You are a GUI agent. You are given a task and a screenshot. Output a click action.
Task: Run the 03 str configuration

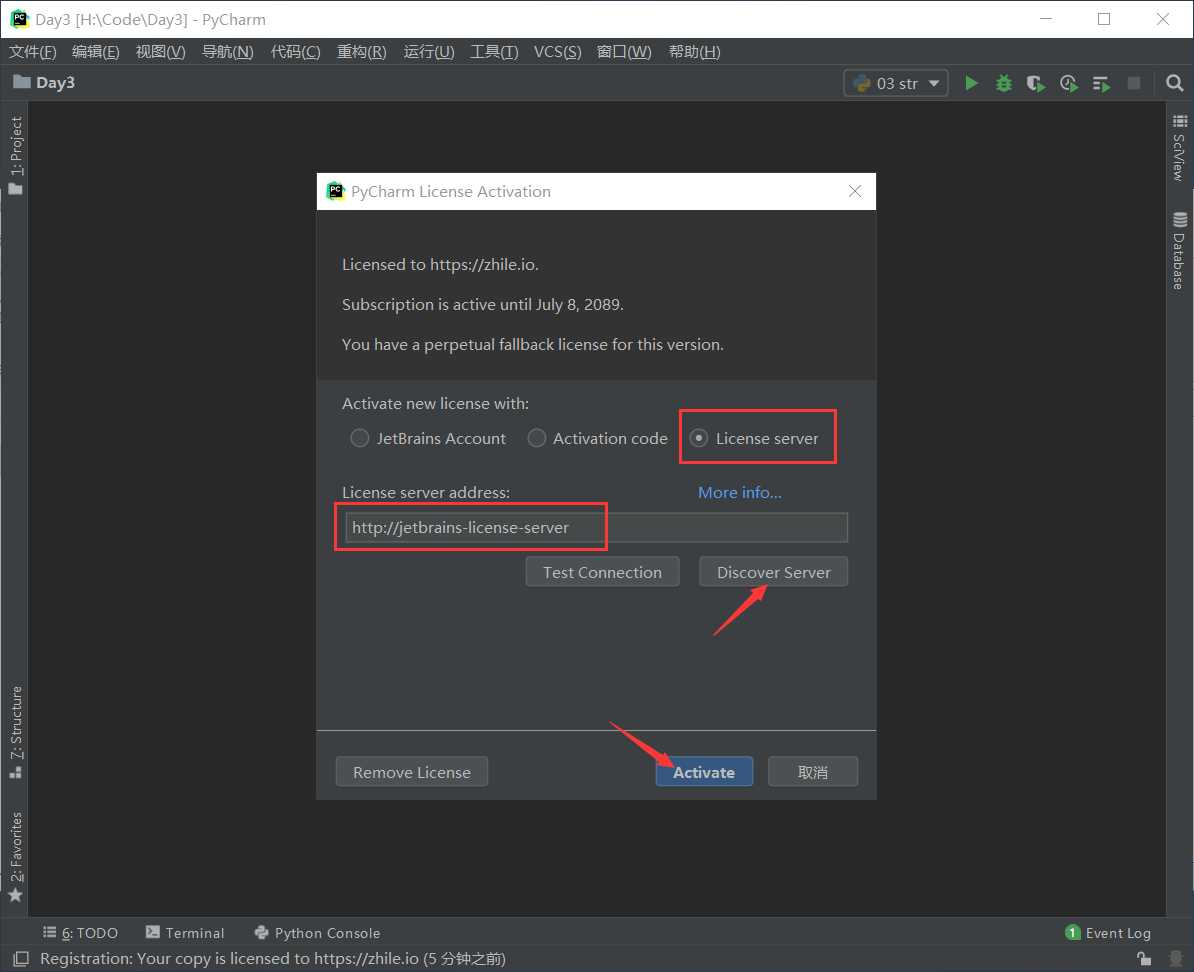tap(971, 83)
